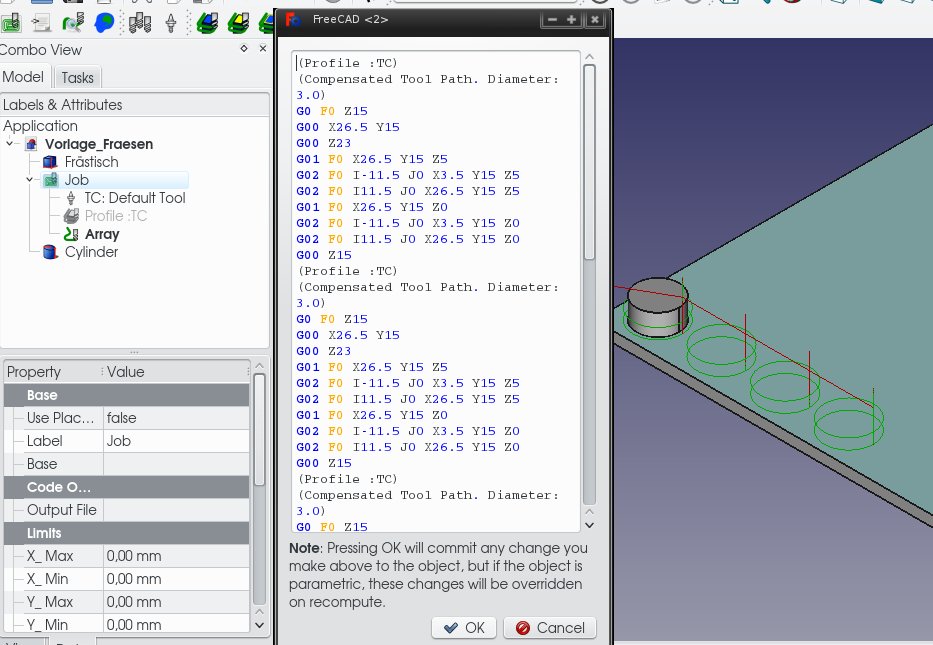Screen dimensions: 933x645
Task: Click the Path Job toolbar icon
Action: pyautogui.click(x=12, y=20)
